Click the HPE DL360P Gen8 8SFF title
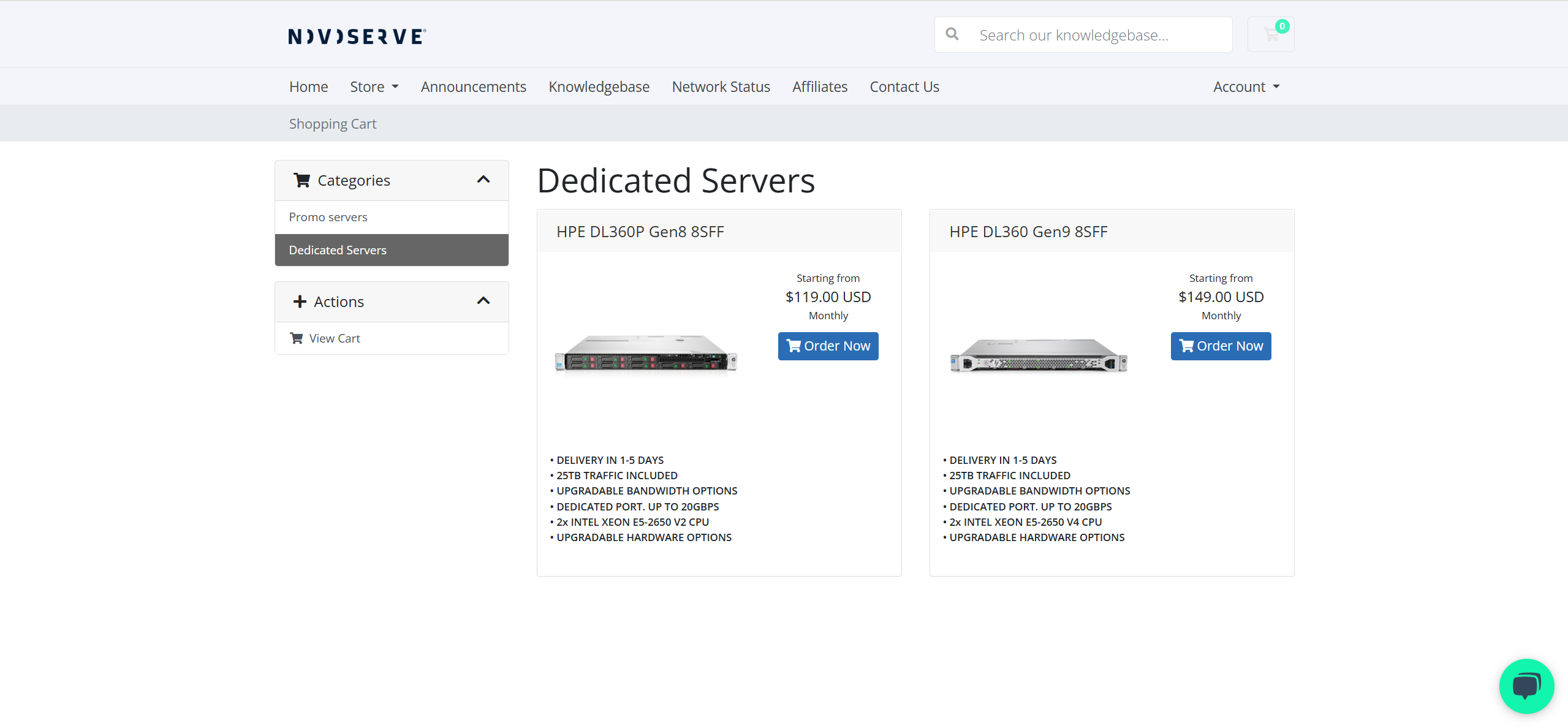Viewport: 1568px width, 728px height. pos(640,232)
